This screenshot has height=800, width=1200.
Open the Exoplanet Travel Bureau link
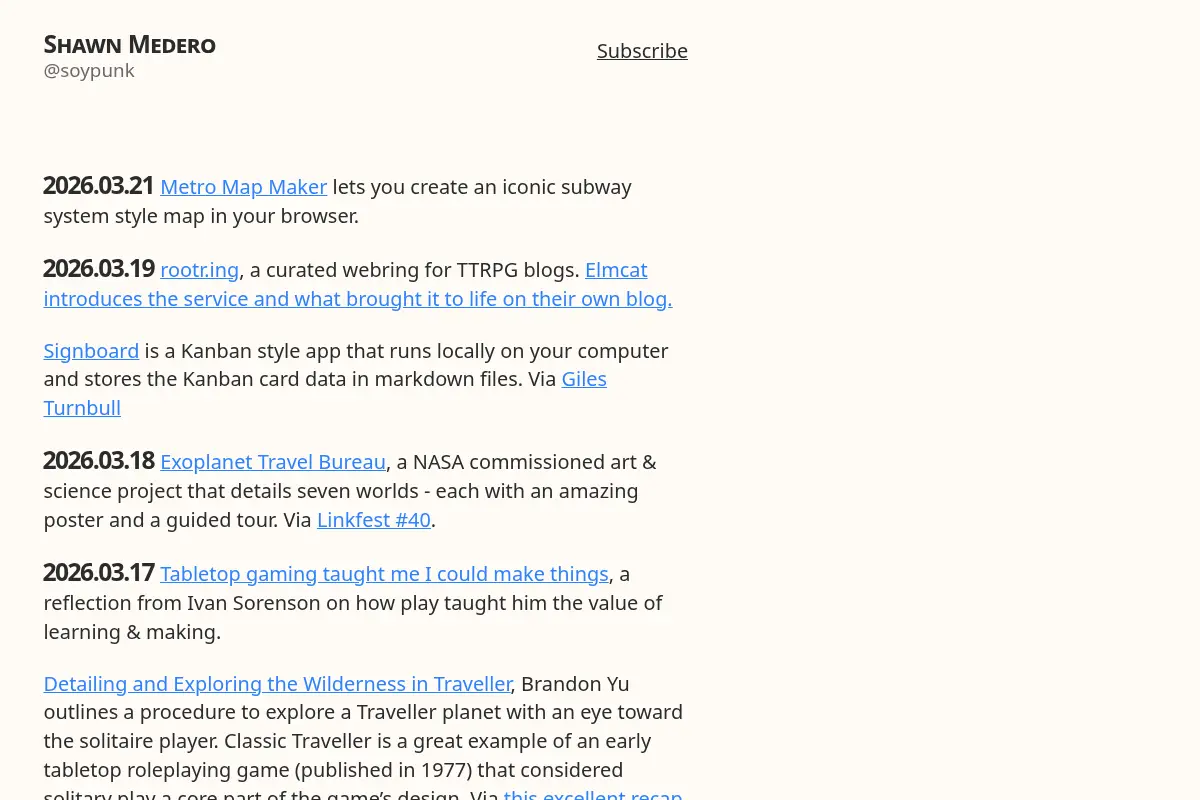coord(273,462)
